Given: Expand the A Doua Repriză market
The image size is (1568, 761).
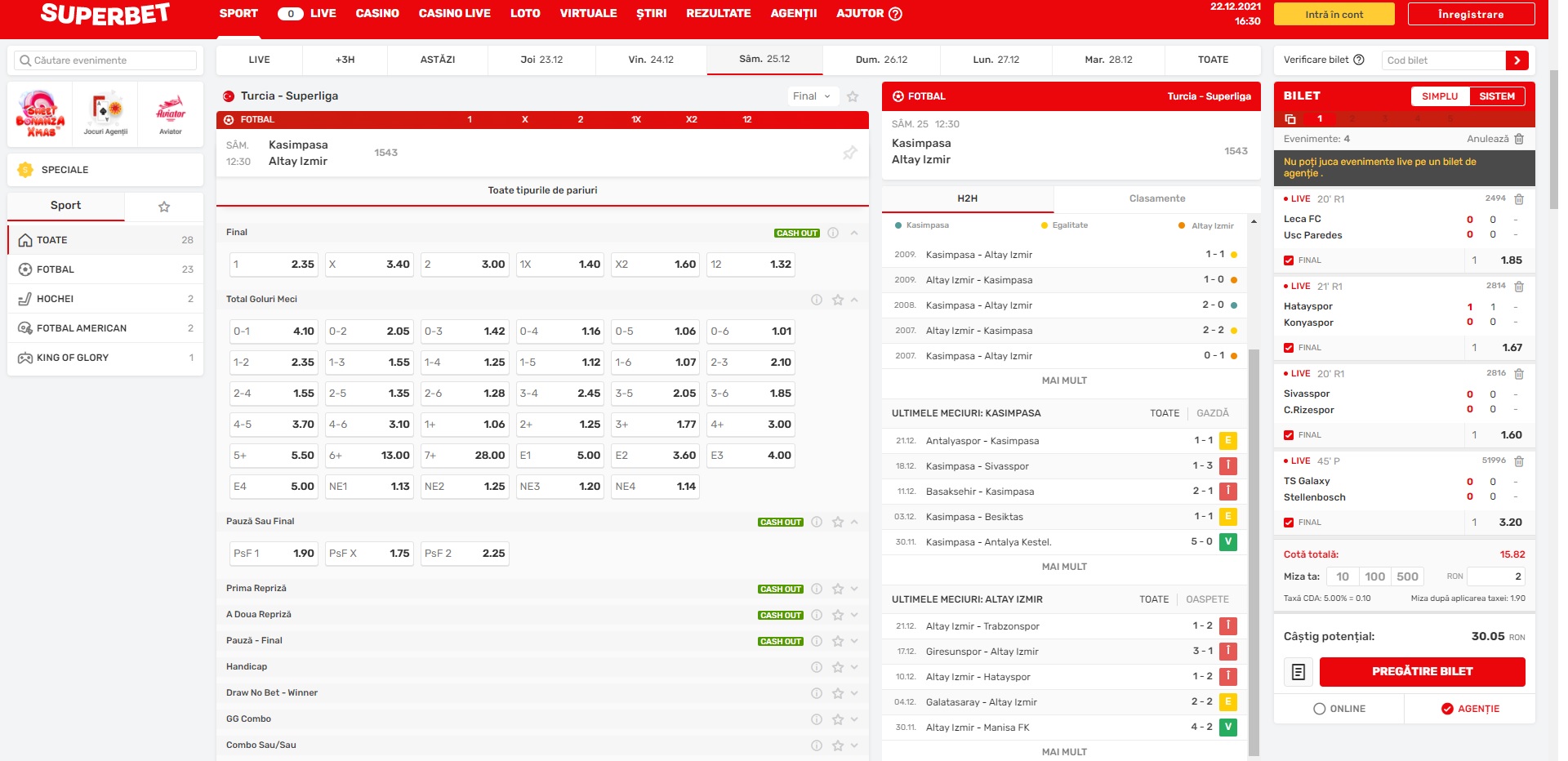Looking at the screenshot, I should click(854, 615).
